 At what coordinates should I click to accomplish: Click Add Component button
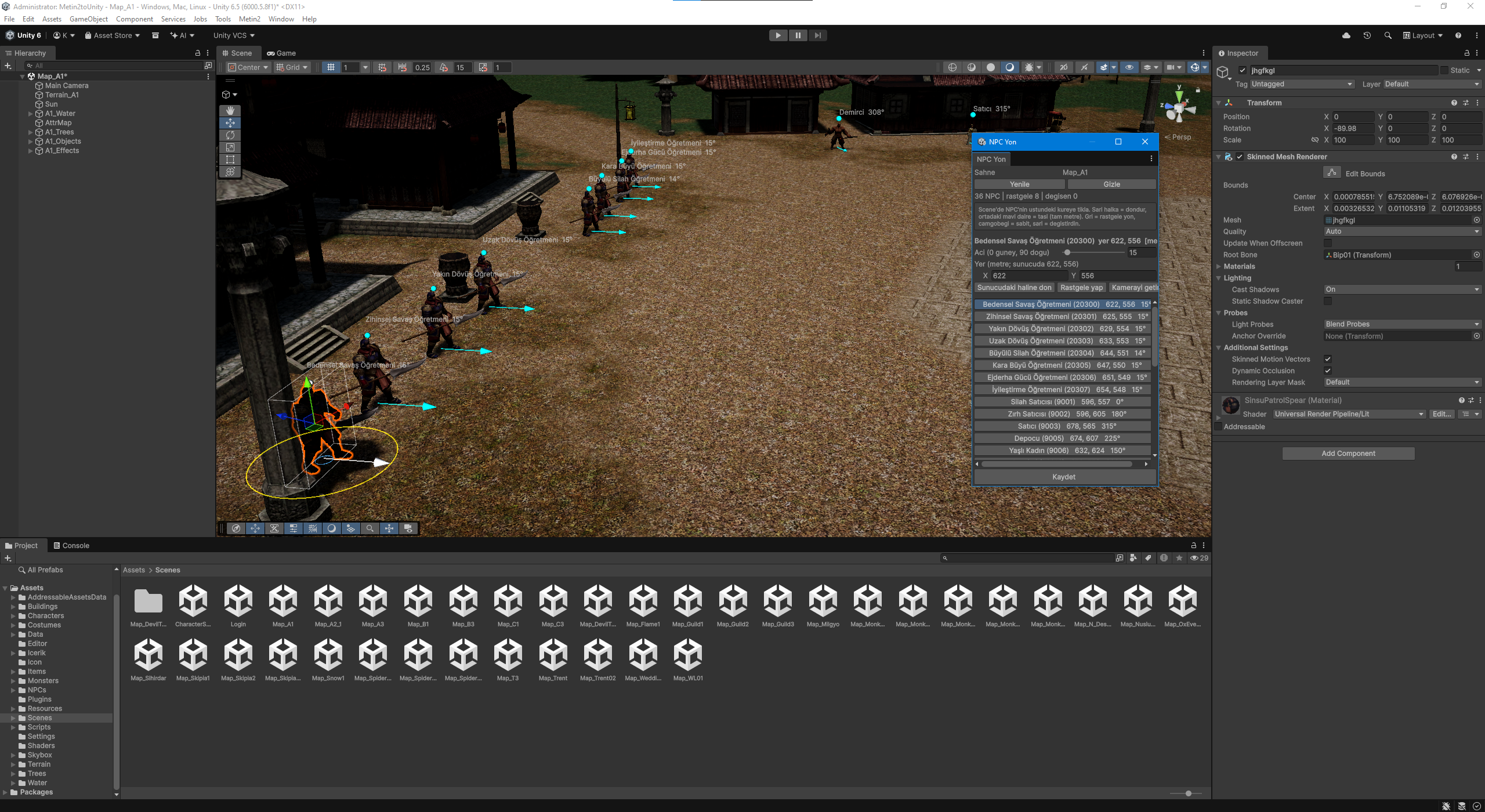click(x=1348, y=454)
